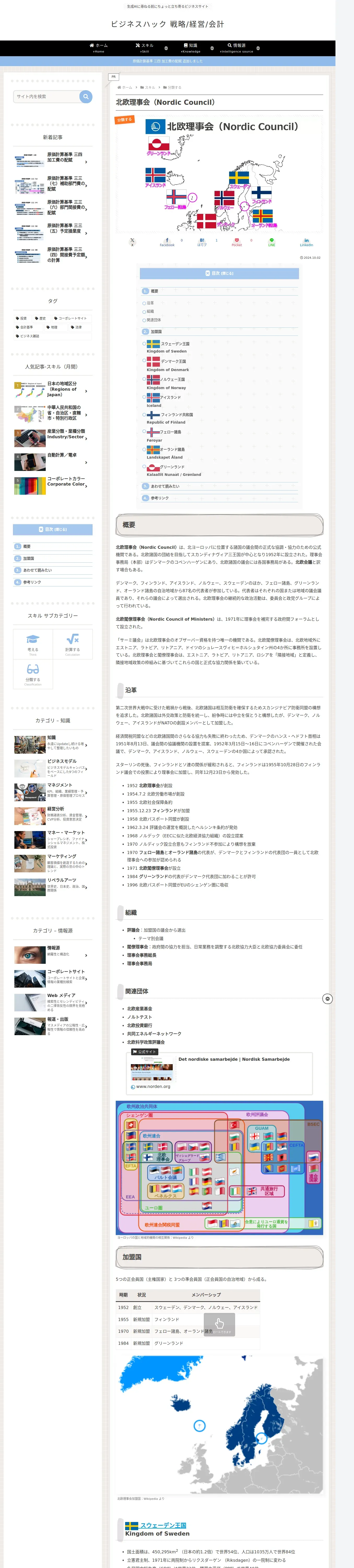Go to 関連団体 section from article contents
The width and height of the screenshot is (354, 1568).
point(154,320)
